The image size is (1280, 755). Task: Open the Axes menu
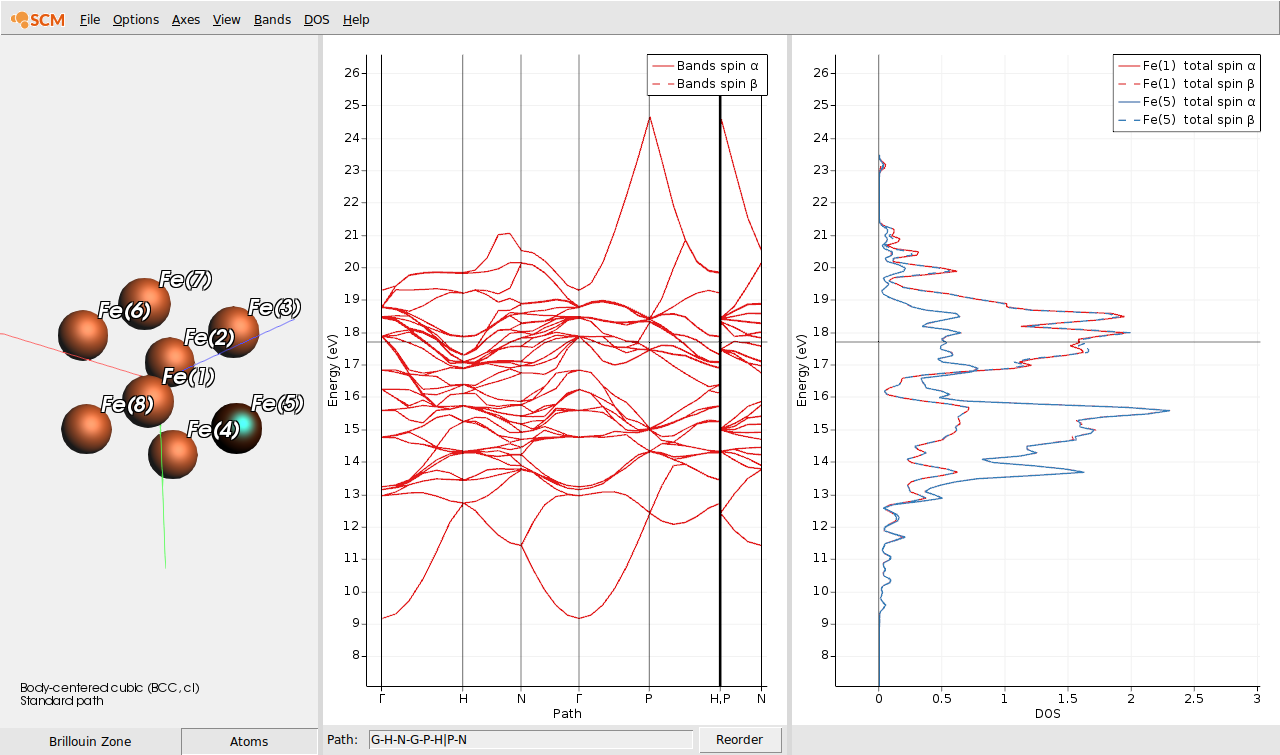click(x=185, y=19)
